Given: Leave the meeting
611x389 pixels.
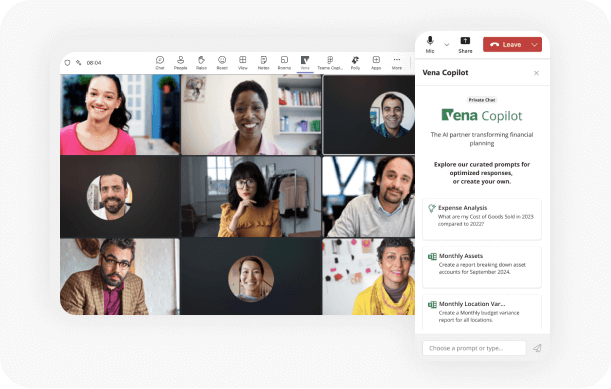Looking at the screenshot, I should point(506,44).
